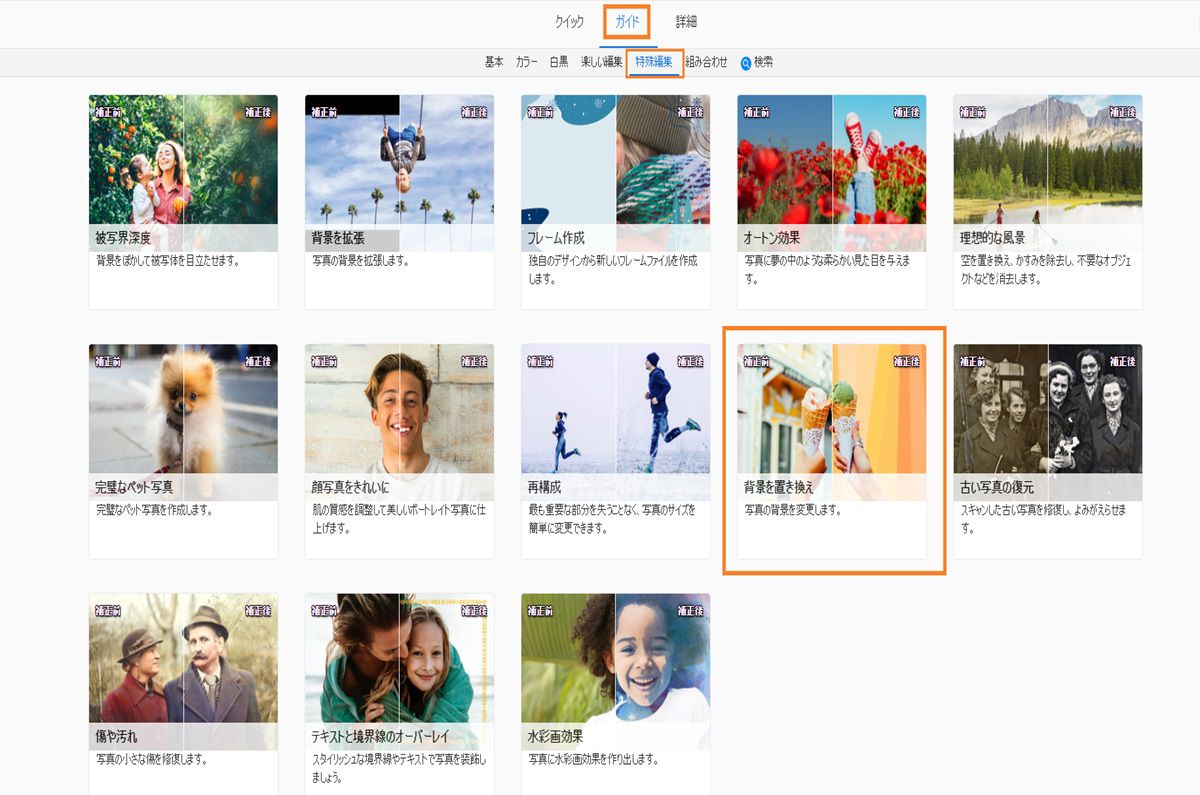Click the 水彩画効果 title text
1200x795 pixels.
click(556, 737)
